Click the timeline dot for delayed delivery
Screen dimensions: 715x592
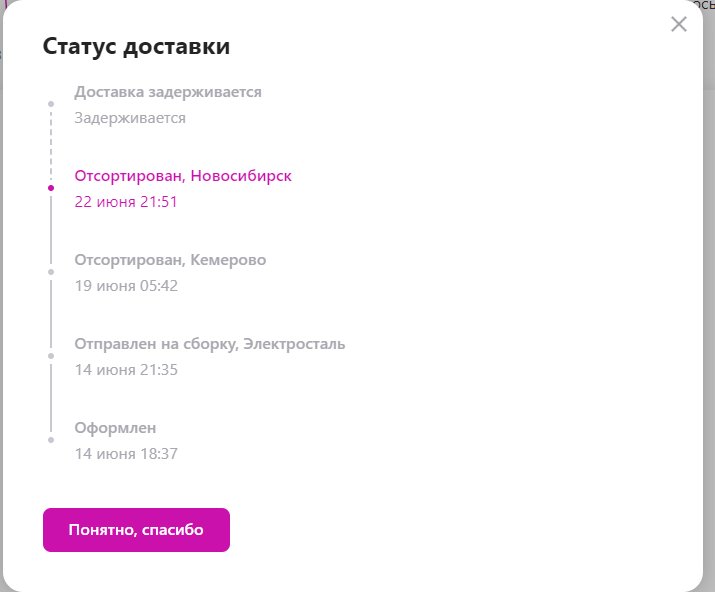click(x=51, y=103)
